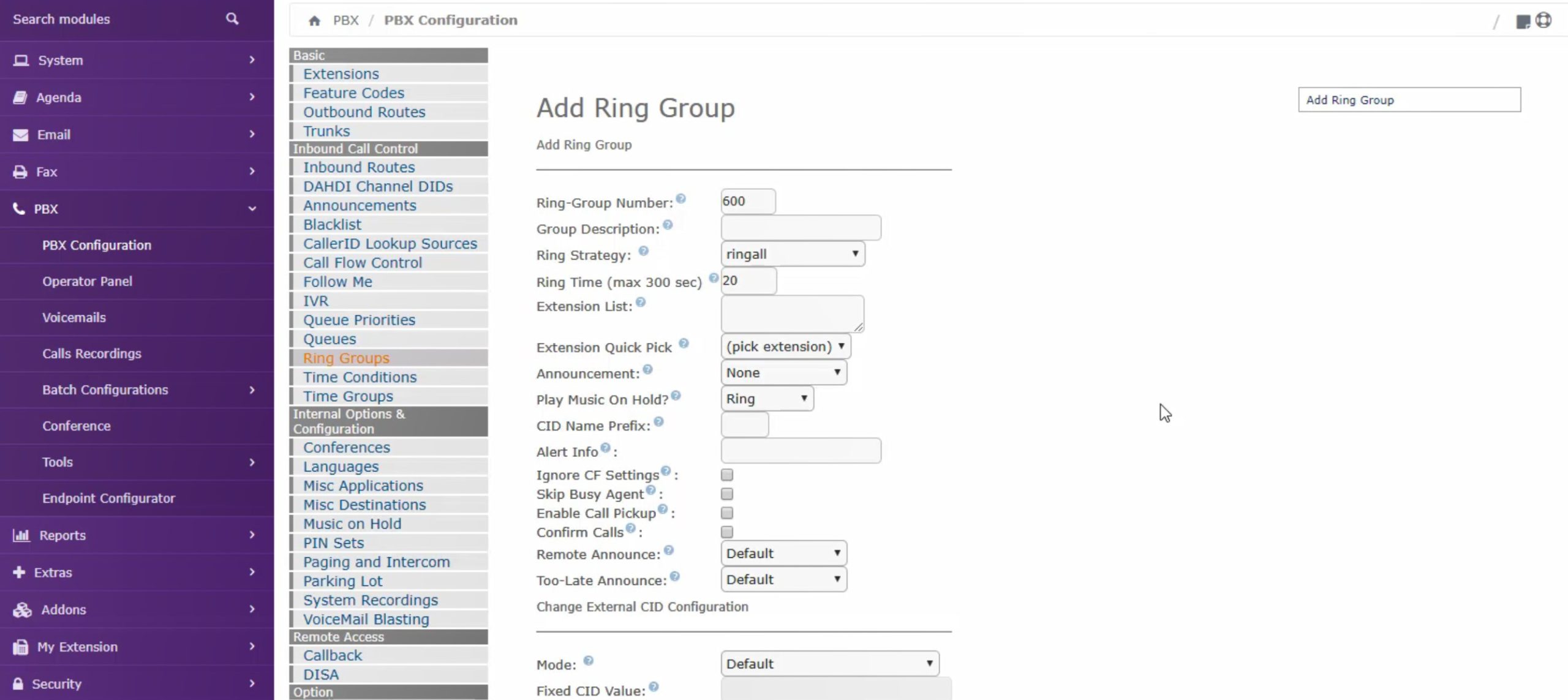Click the PBX breadcrumb link
The width and height of the screenshot is (1568, 700).
click(x=345, y=20)
